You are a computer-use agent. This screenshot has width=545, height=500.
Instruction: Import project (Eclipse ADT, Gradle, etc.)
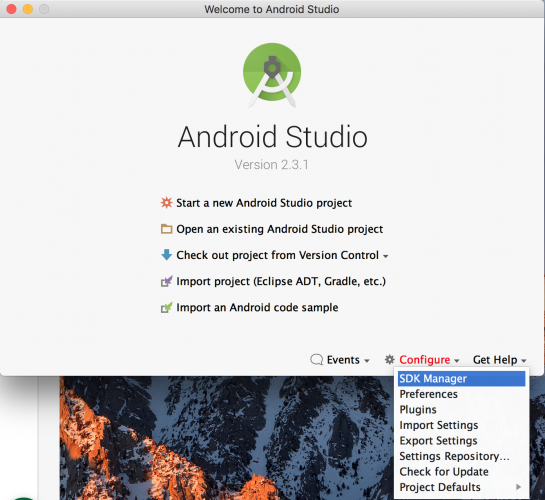(281, 281)
